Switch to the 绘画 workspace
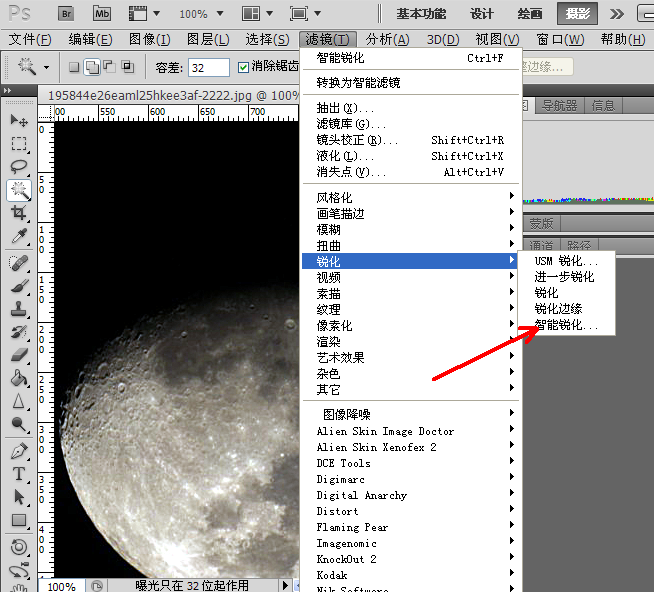Screen dimensions: 654x592 pyautogui.click(x=530, y=14)
